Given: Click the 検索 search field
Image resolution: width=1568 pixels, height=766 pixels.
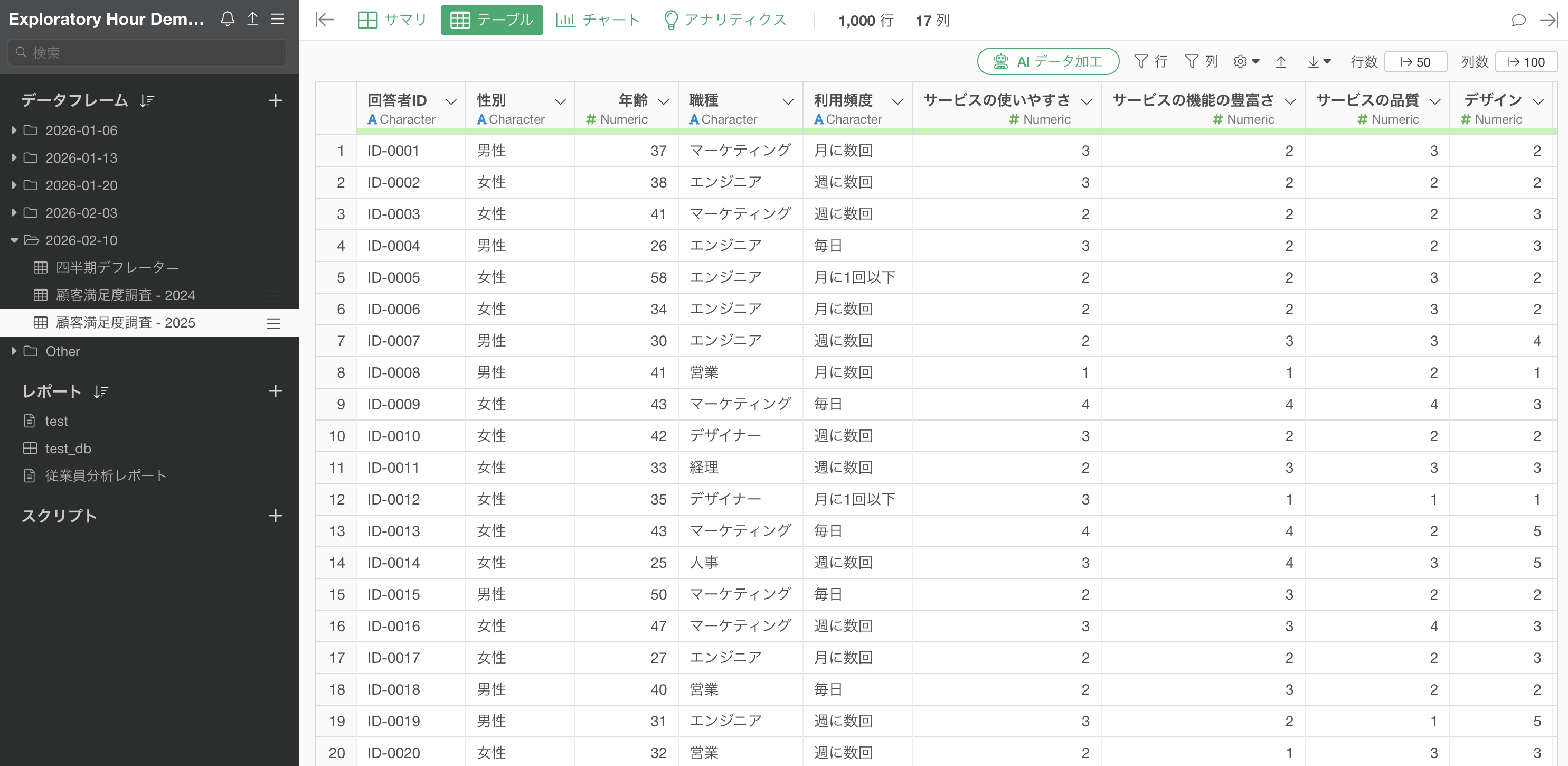Looking at the screenshot, I should pyautogui.click(x=147, y=53).
